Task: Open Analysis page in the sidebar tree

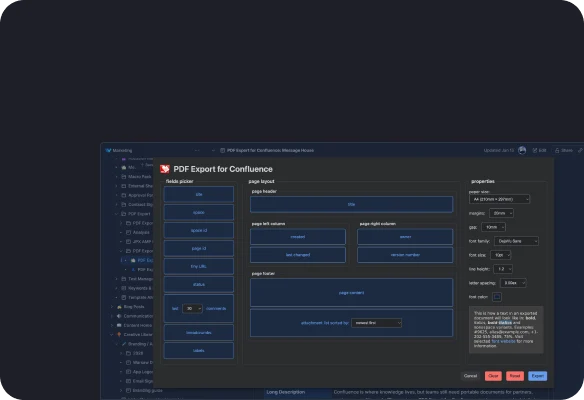Action: (x=141, y=232)
